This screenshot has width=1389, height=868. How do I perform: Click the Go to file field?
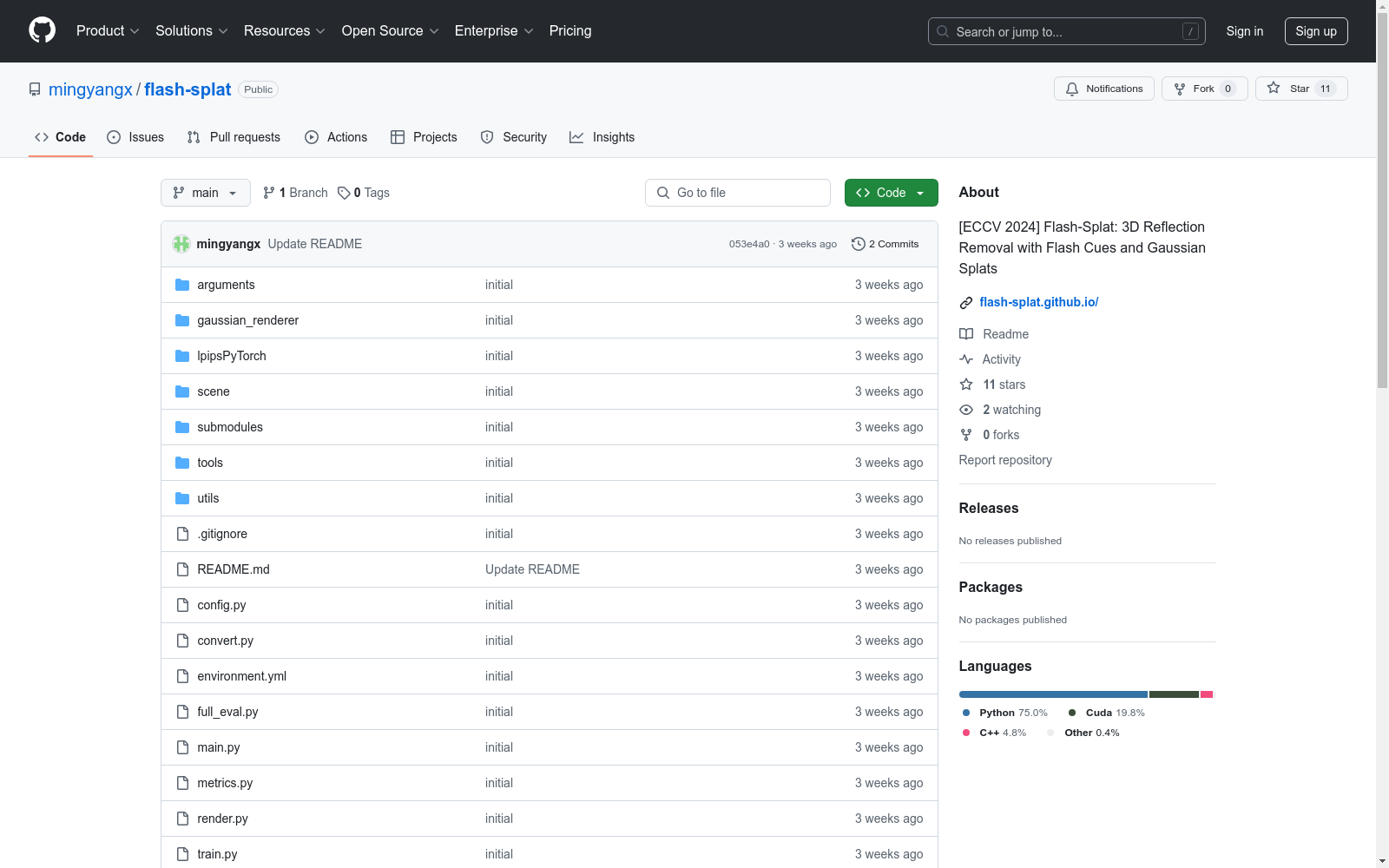tap(738, 193)
